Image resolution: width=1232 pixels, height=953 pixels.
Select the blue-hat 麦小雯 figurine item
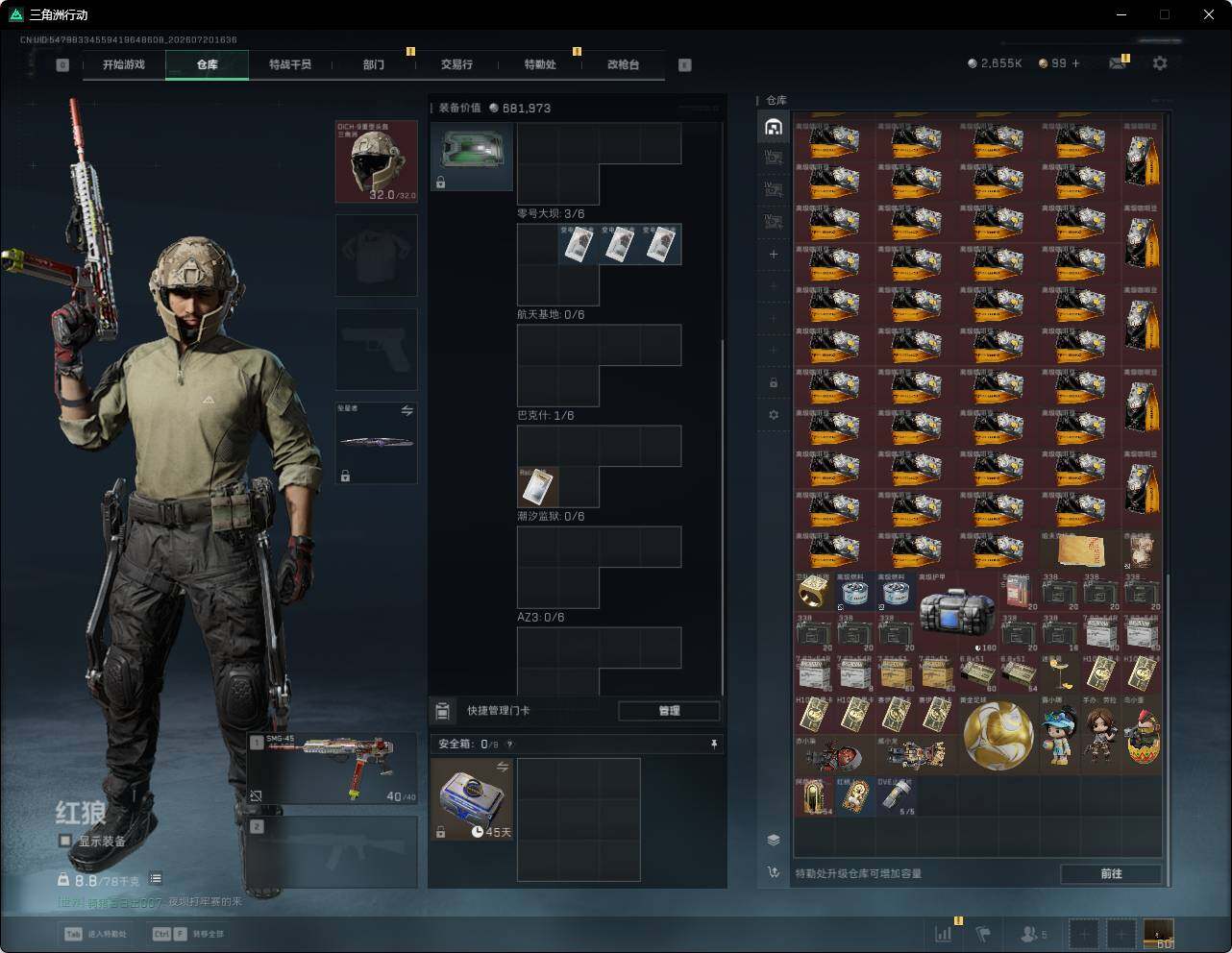(x=1059, y=734)
